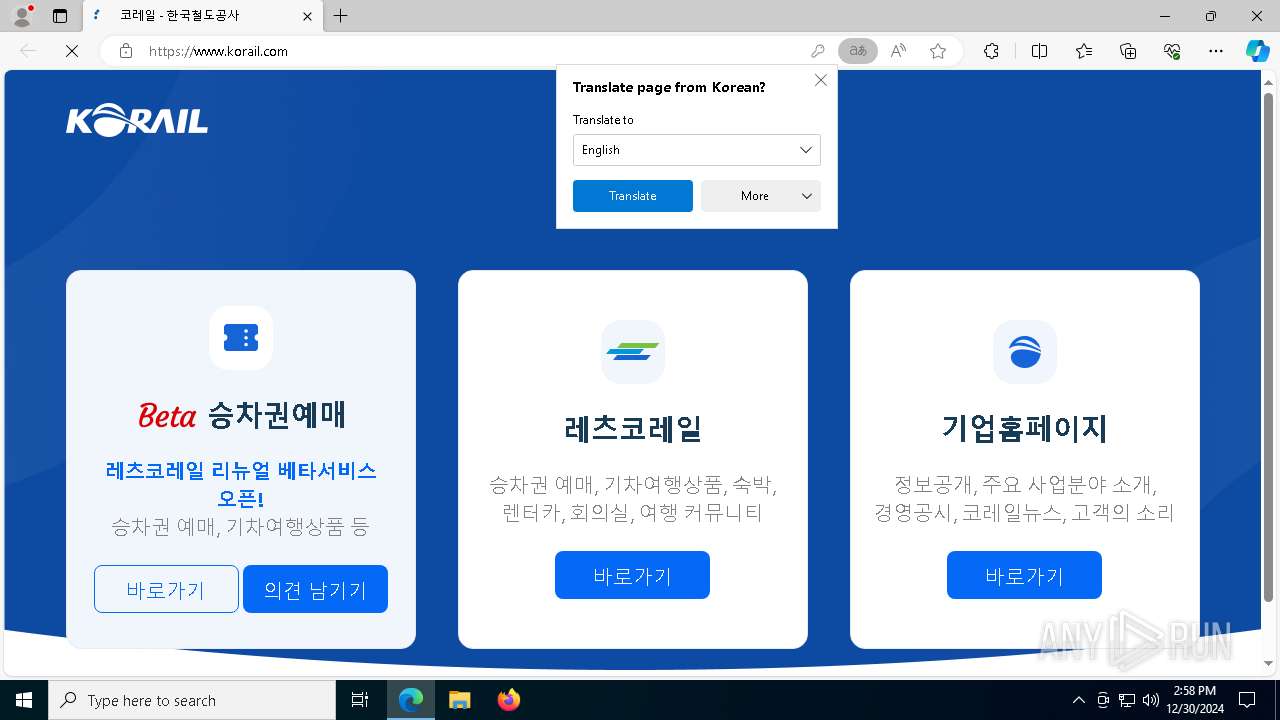Screen dimensions: 1280x720
Task: View site information lock icon
Action: tap(125, 51)
